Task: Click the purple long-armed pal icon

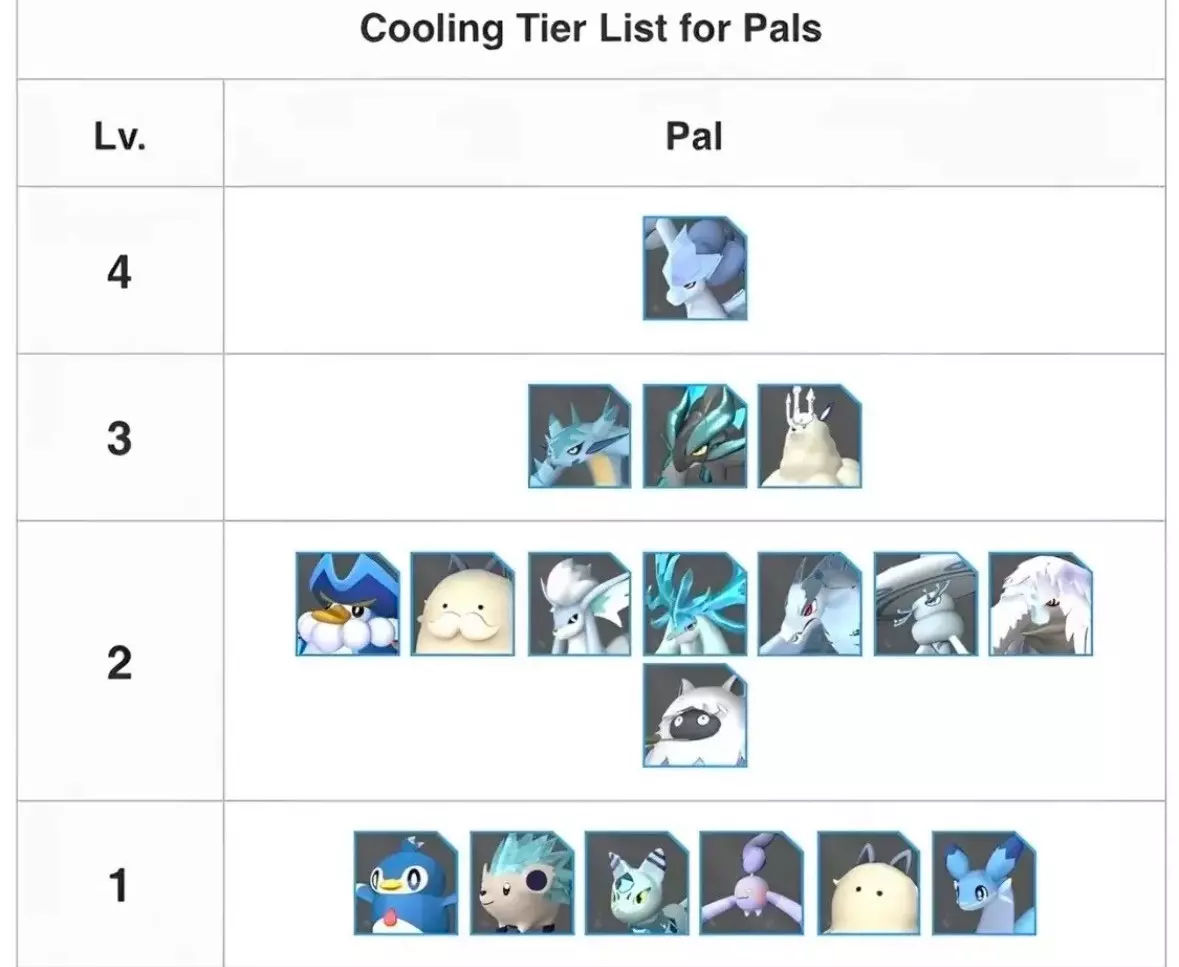Action: [752, 884]
